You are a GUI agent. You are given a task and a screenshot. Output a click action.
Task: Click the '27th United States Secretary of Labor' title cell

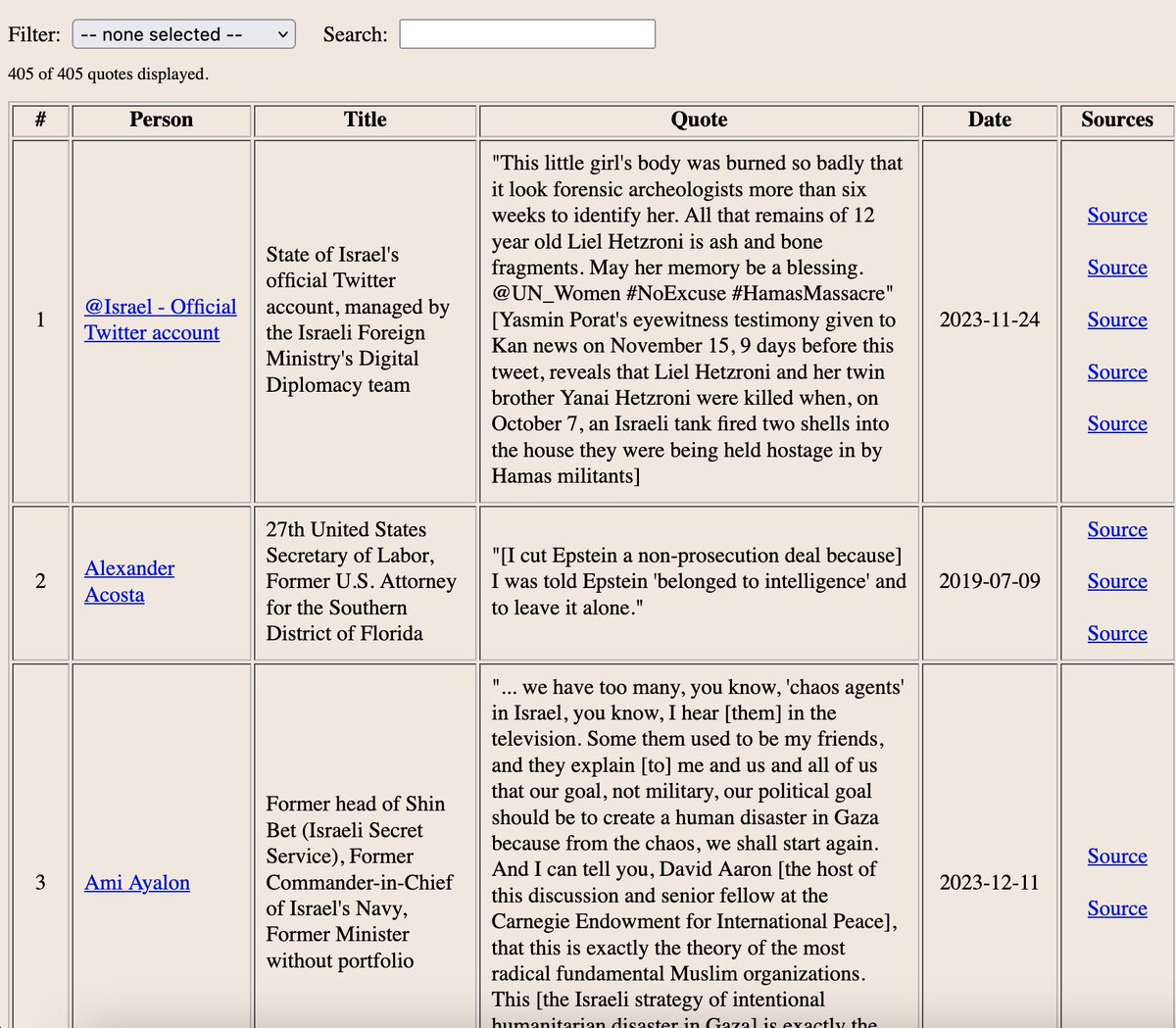click(365, 581)
